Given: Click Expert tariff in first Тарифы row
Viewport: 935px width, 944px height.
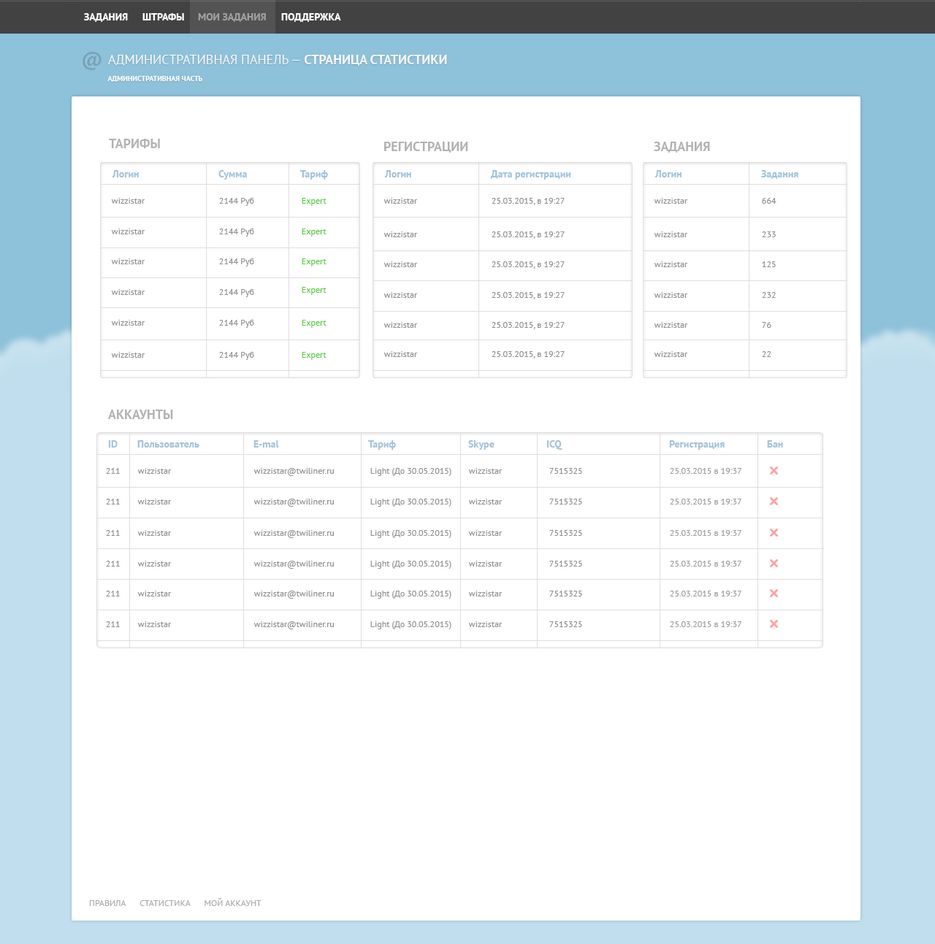Looking at the screenshot, I should coord(314,201).
